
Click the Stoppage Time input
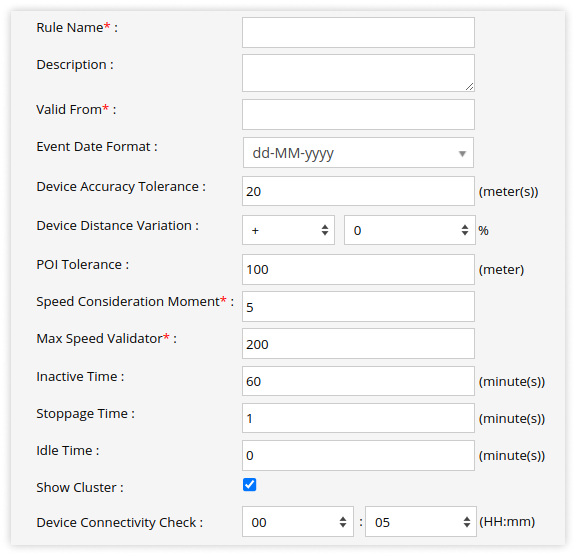(x=358, y=418)
